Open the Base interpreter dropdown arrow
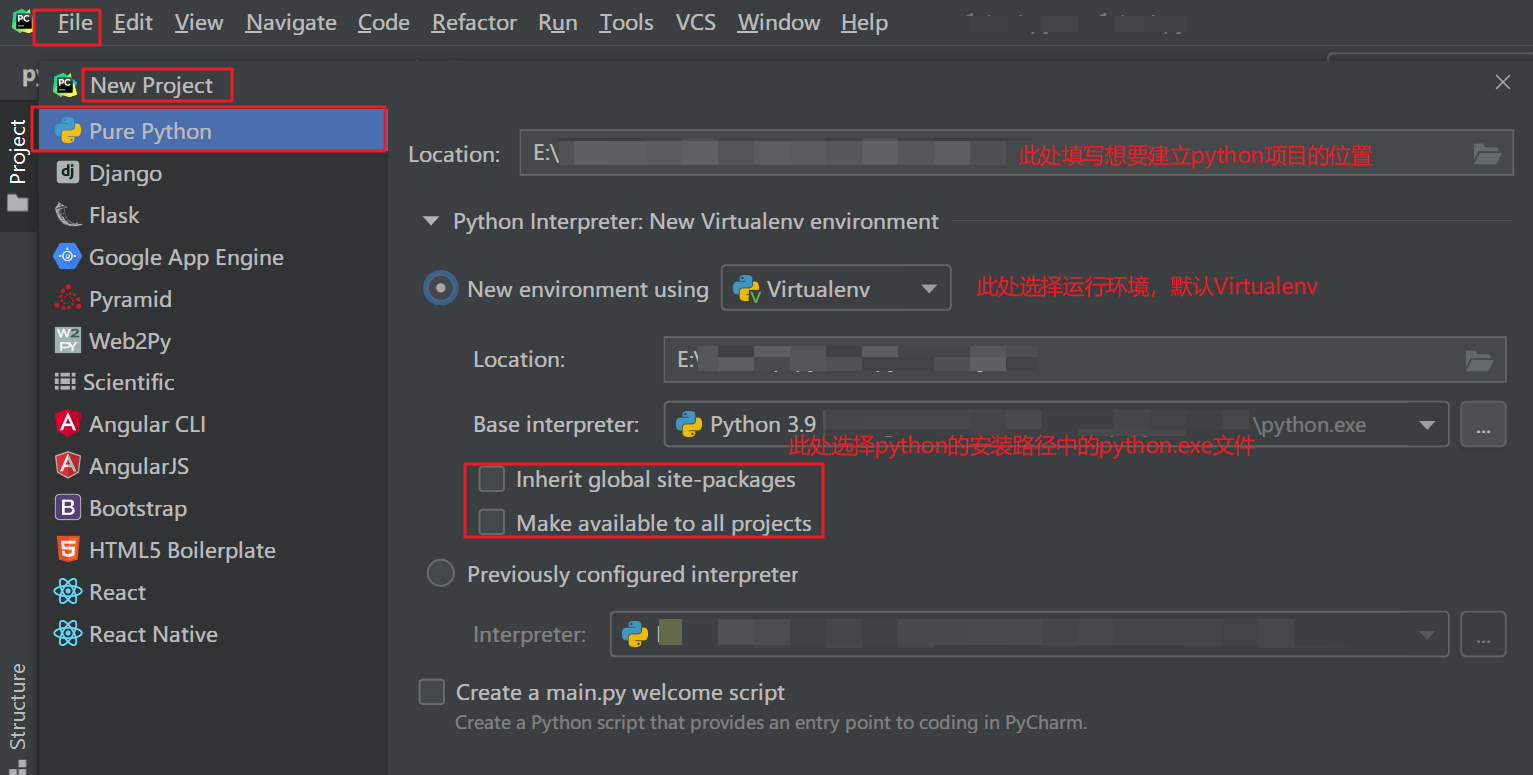This screenshot has width=1533, height=775. [1427, 425]
